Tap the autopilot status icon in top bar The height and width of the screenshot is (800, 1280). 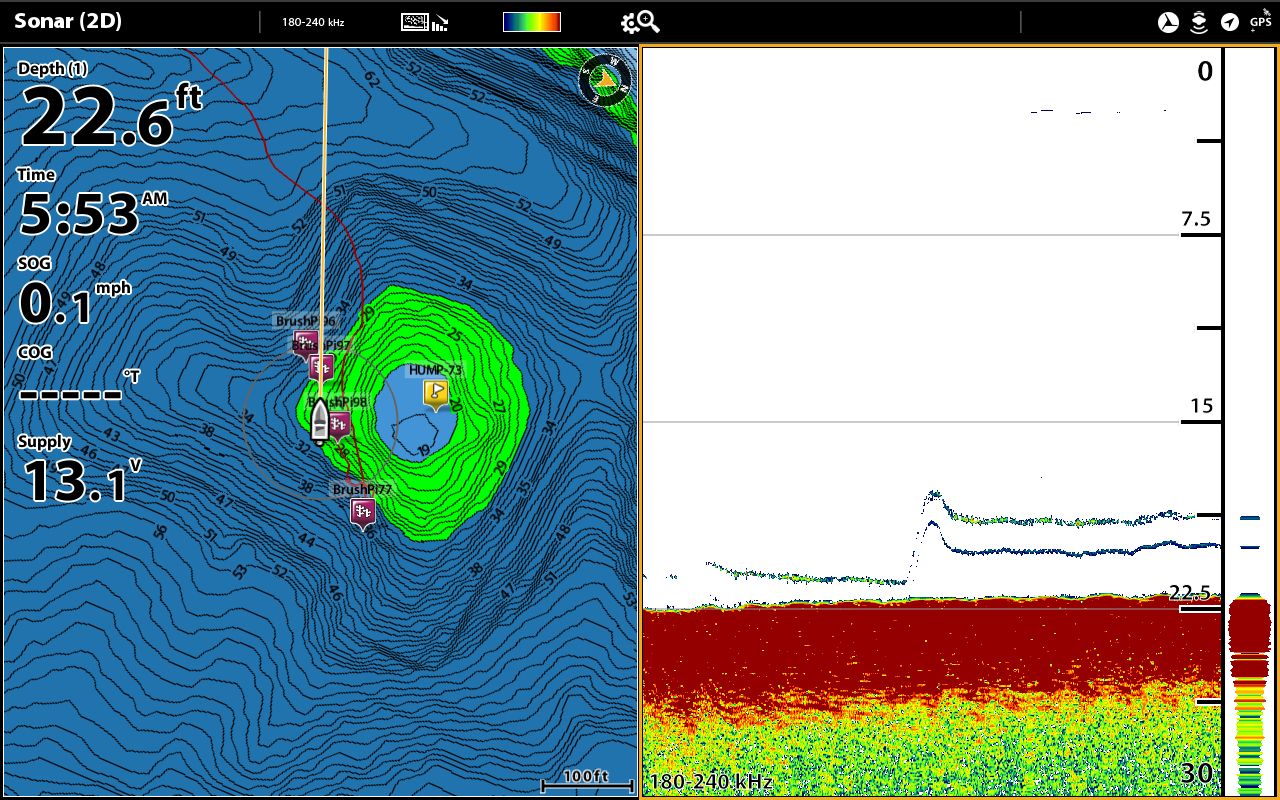1168,22
